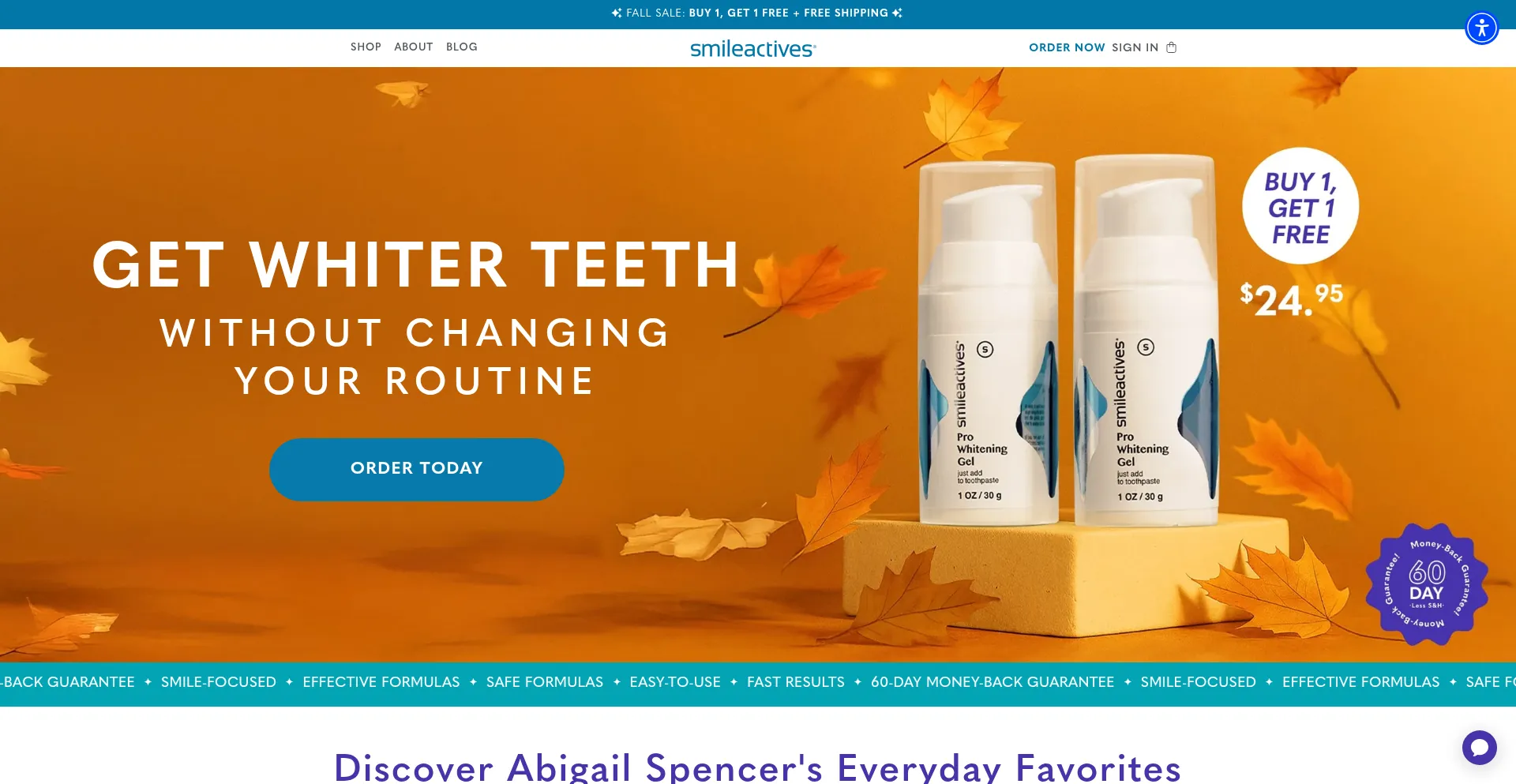The image size is (1516, 784).
Task: Click the $24.95 price text
Action: point(1291,300)
